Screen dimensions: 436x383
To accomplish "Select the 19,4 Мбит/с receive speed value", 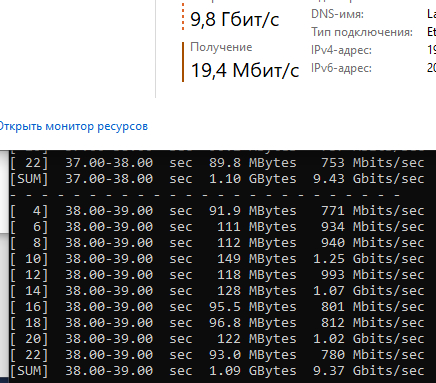I will coord(245,70).
